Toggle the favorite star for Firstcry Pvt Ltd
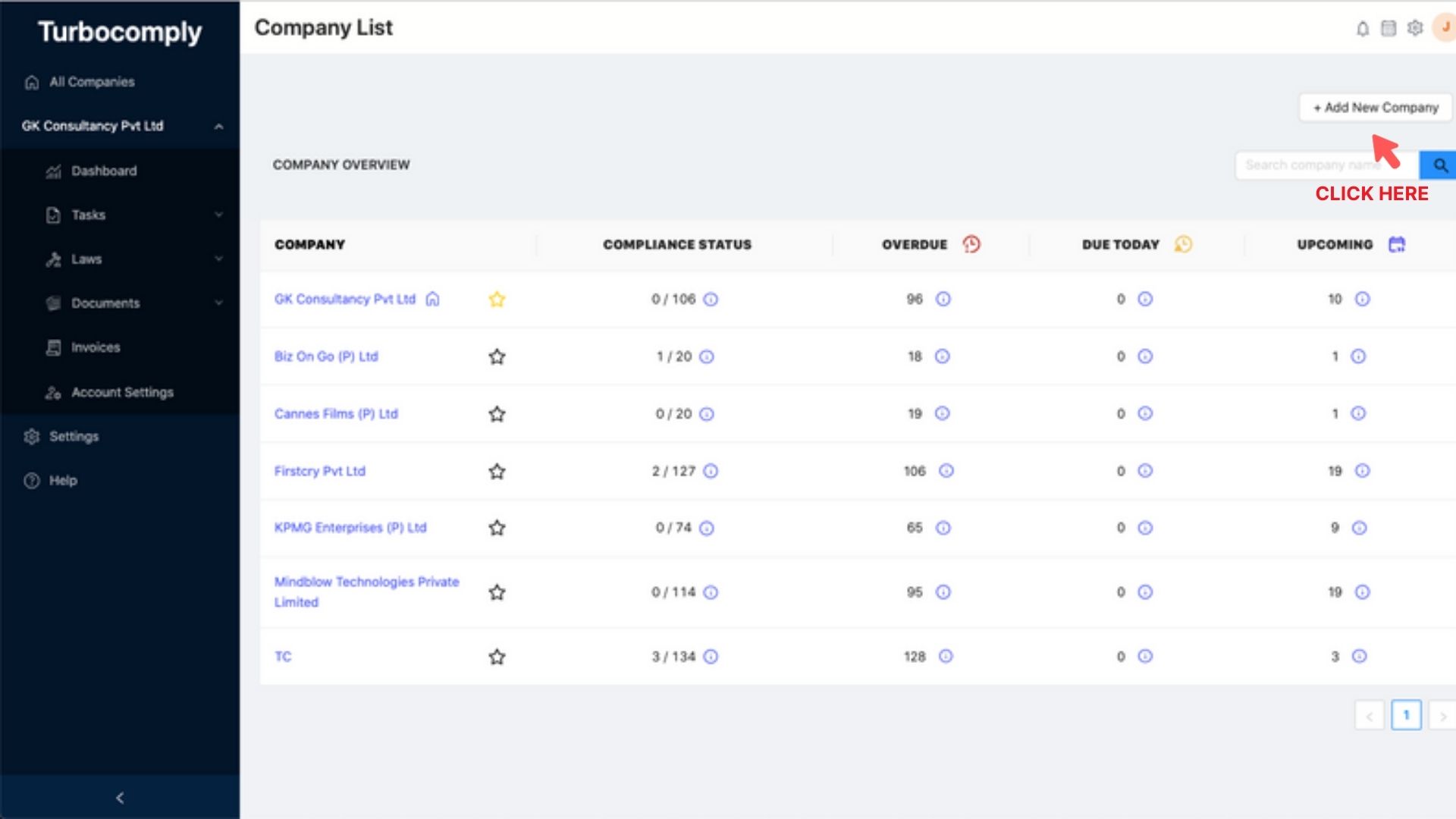Screen dimensions: 1456x819 (497, 472)
